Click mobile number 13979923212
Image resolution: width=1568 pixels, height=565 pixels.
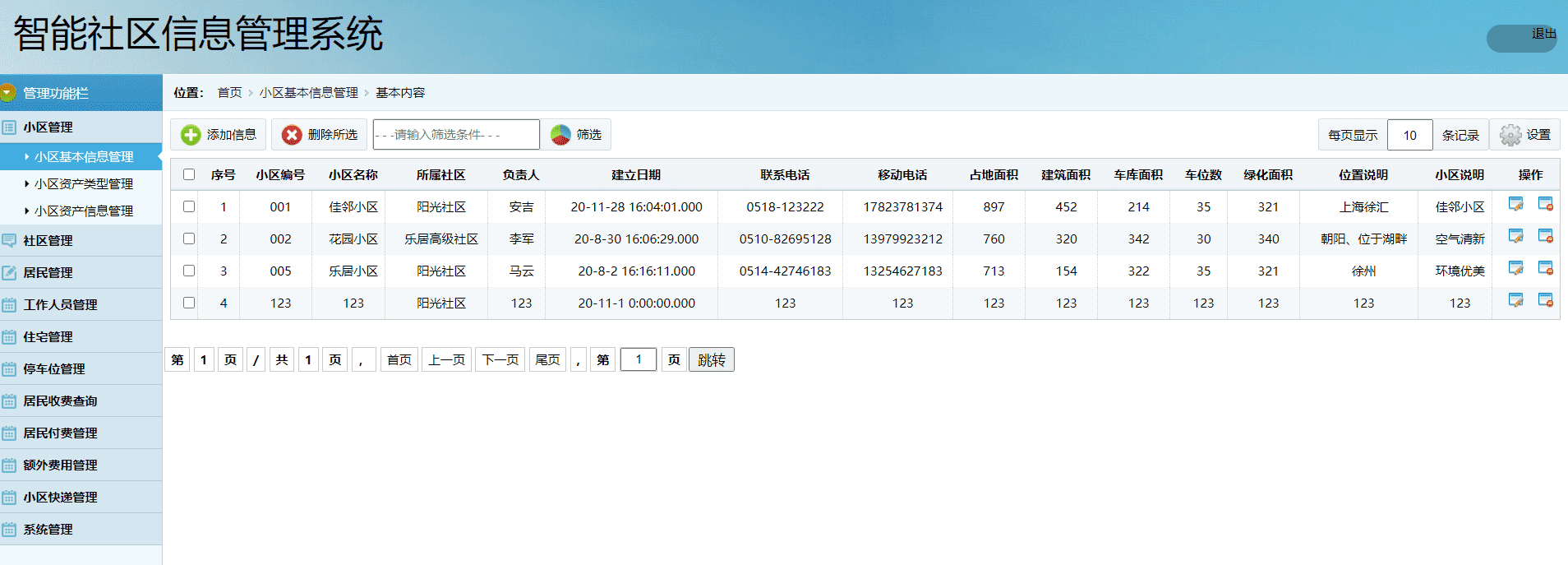pyautogui.click(x=902, y=239)
